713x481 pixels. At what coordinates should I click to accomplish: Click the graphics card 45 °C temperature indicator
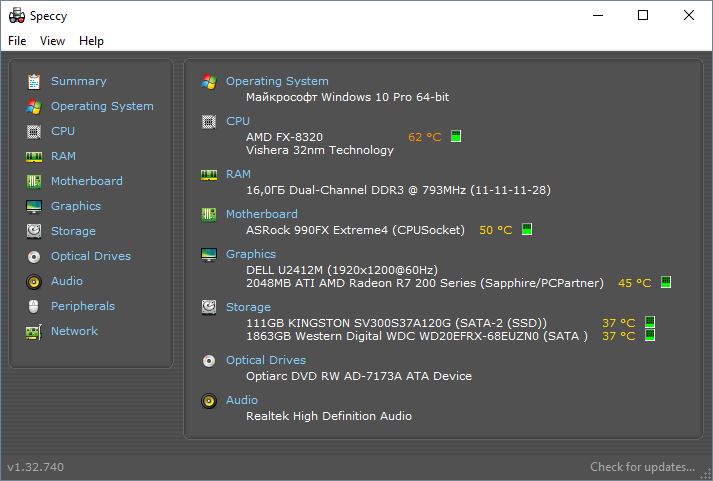click(666, 282)
